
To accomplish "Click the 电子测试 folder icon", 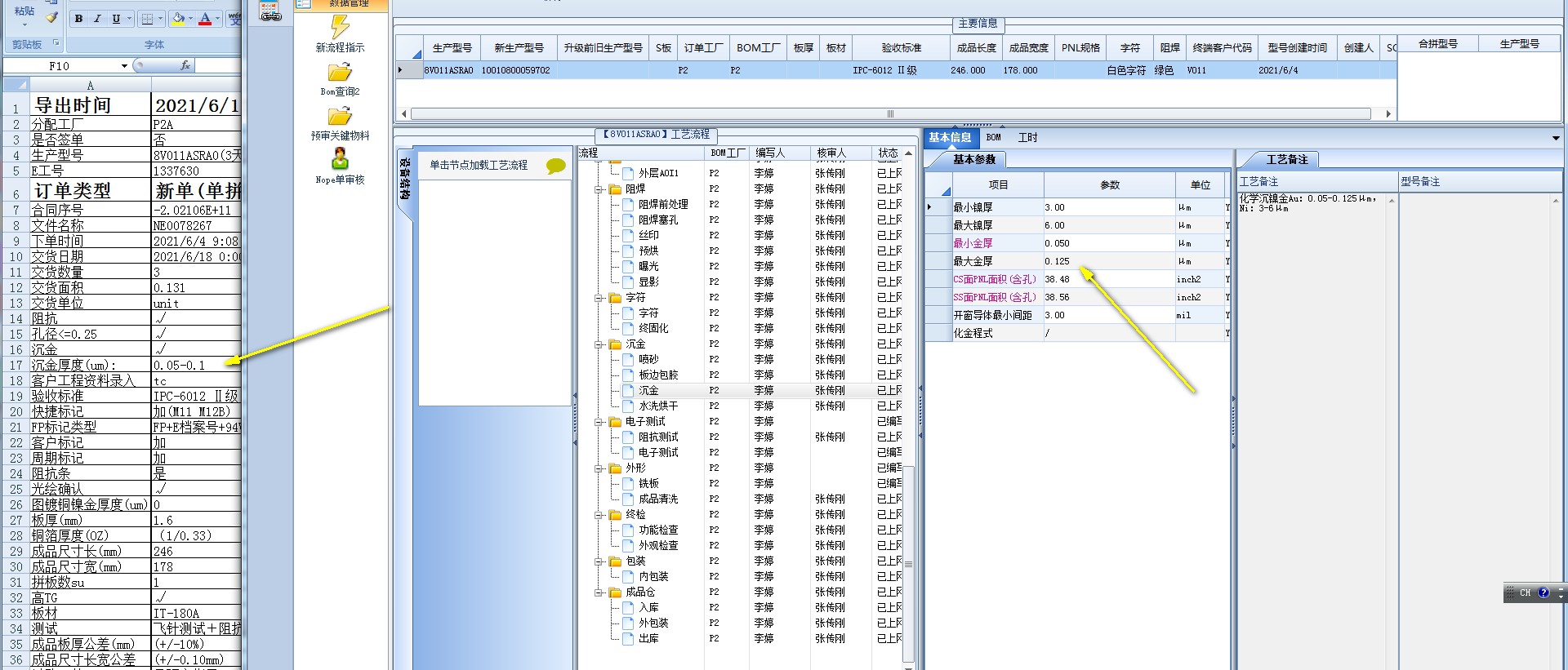I will [x=616, y=422].
